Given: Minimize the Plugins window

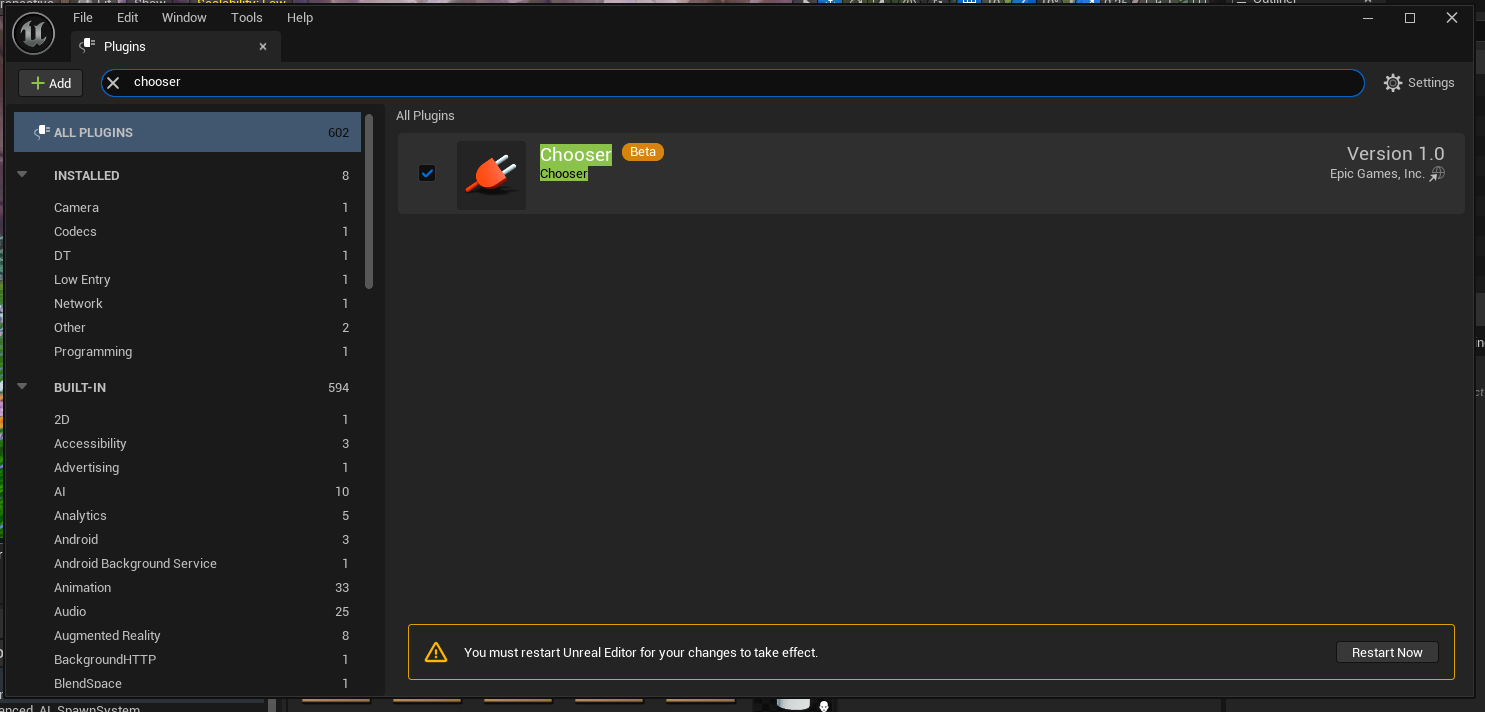Looking at the screenshot, I should pyautogui.click(x=1367, y=18).
